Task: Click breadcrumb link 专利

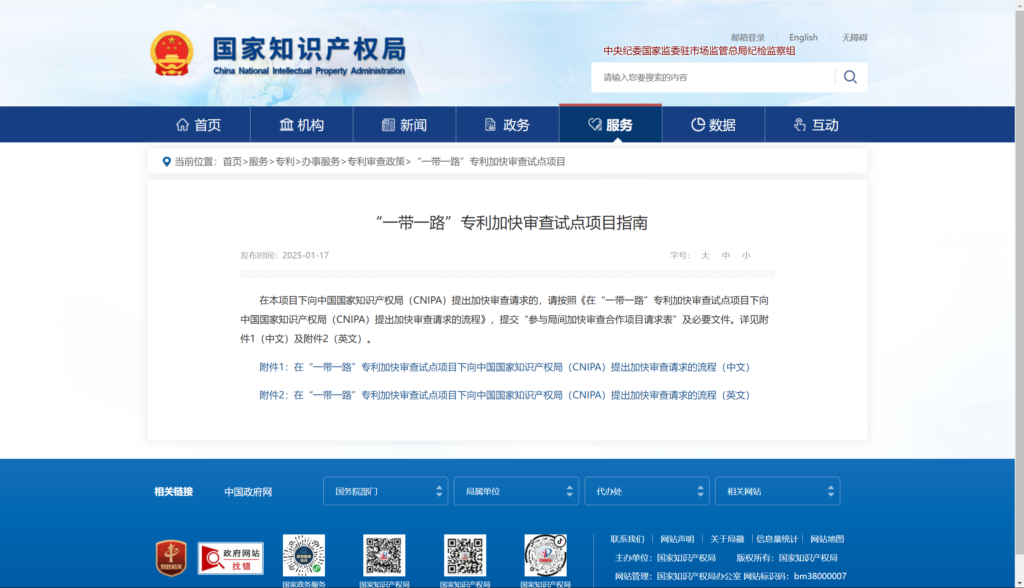Action: [285, 161]
